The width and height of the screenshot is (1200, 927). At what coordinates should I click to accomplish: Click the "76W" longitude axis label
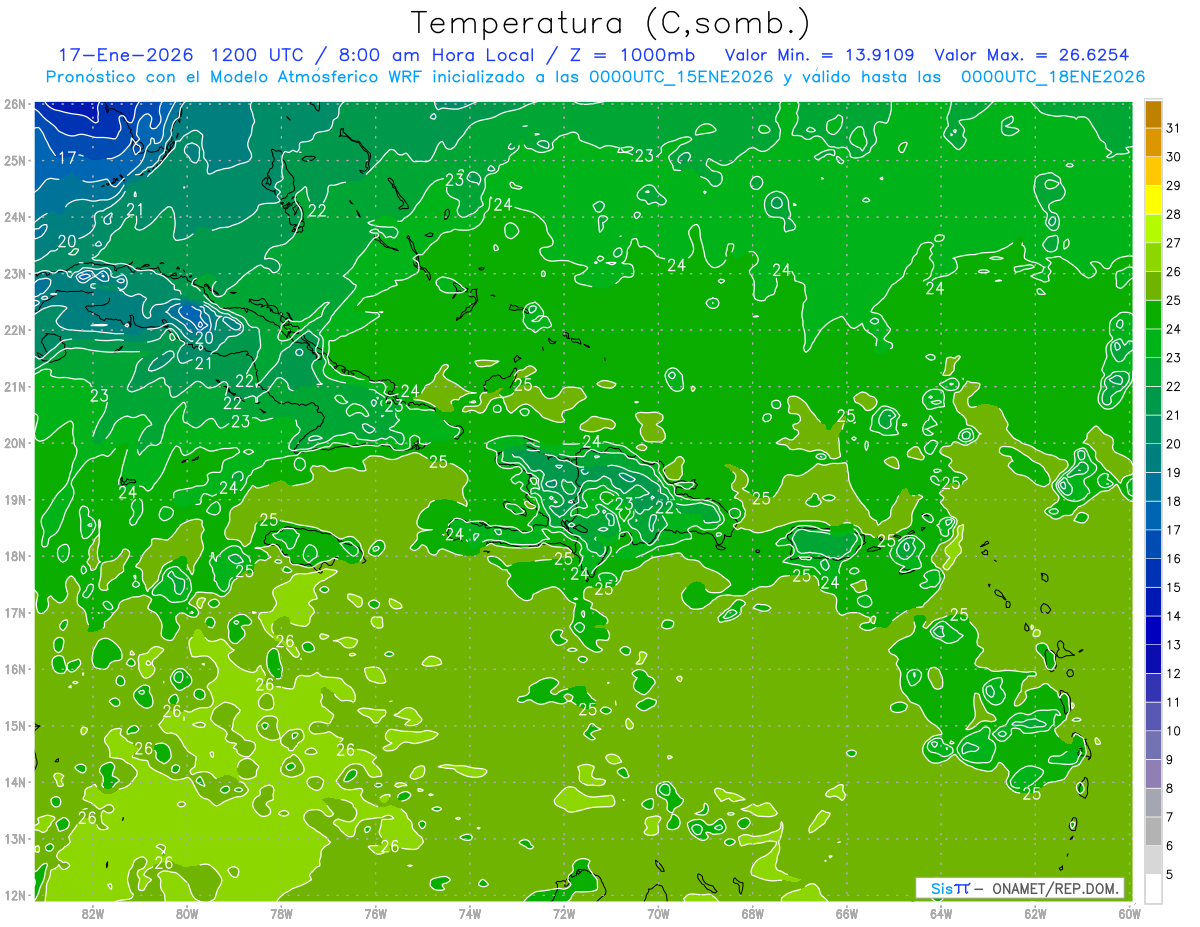376,913
